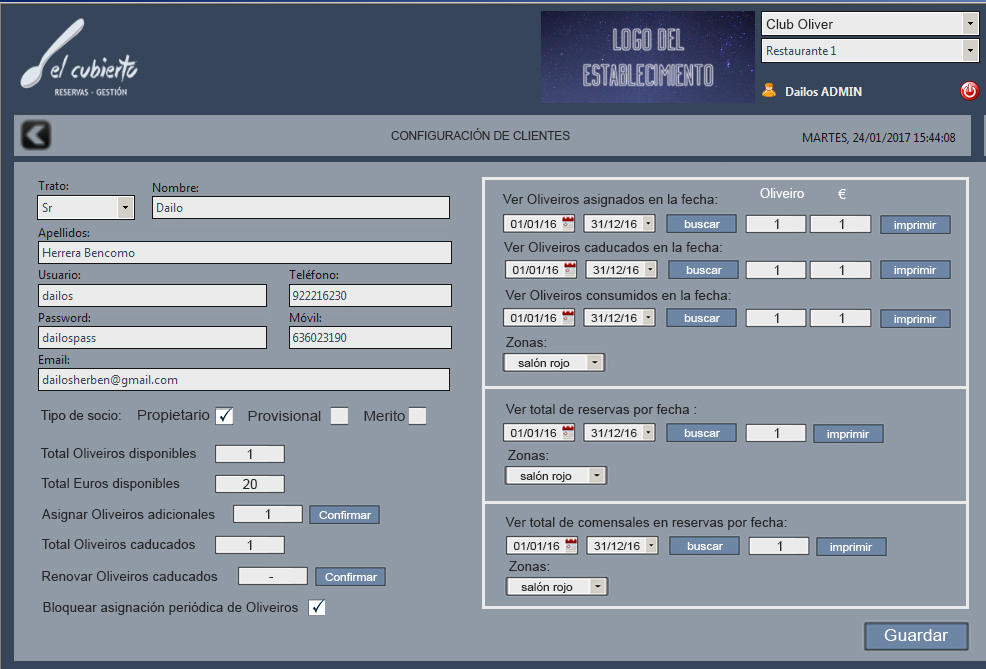Open calendar for Oliveiros consumidos start date
The height and width of the screenshot is (669, 986).
[568, 318]
